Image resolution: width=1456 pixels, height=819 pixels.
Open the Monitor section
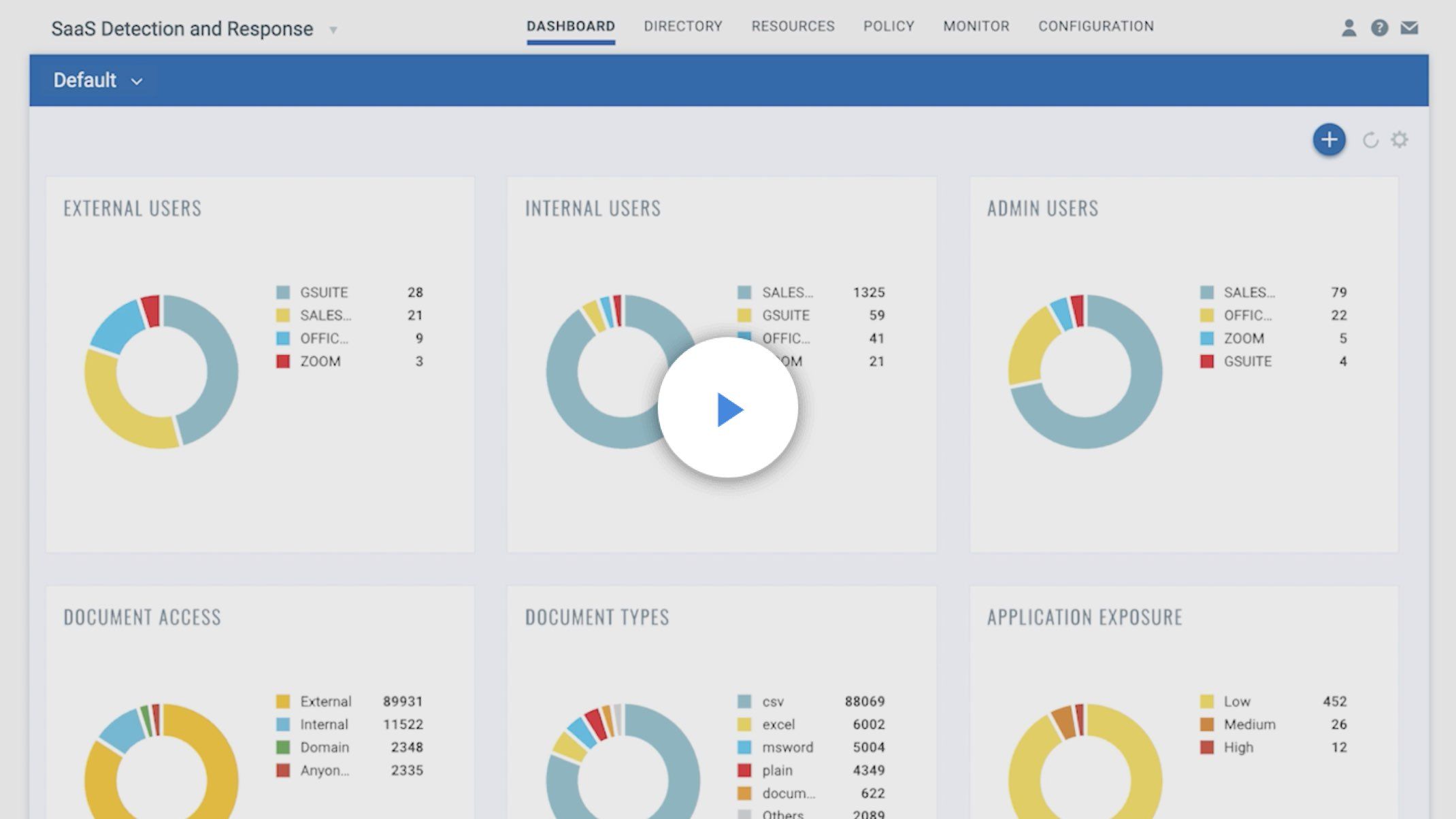tap(976, 27)
